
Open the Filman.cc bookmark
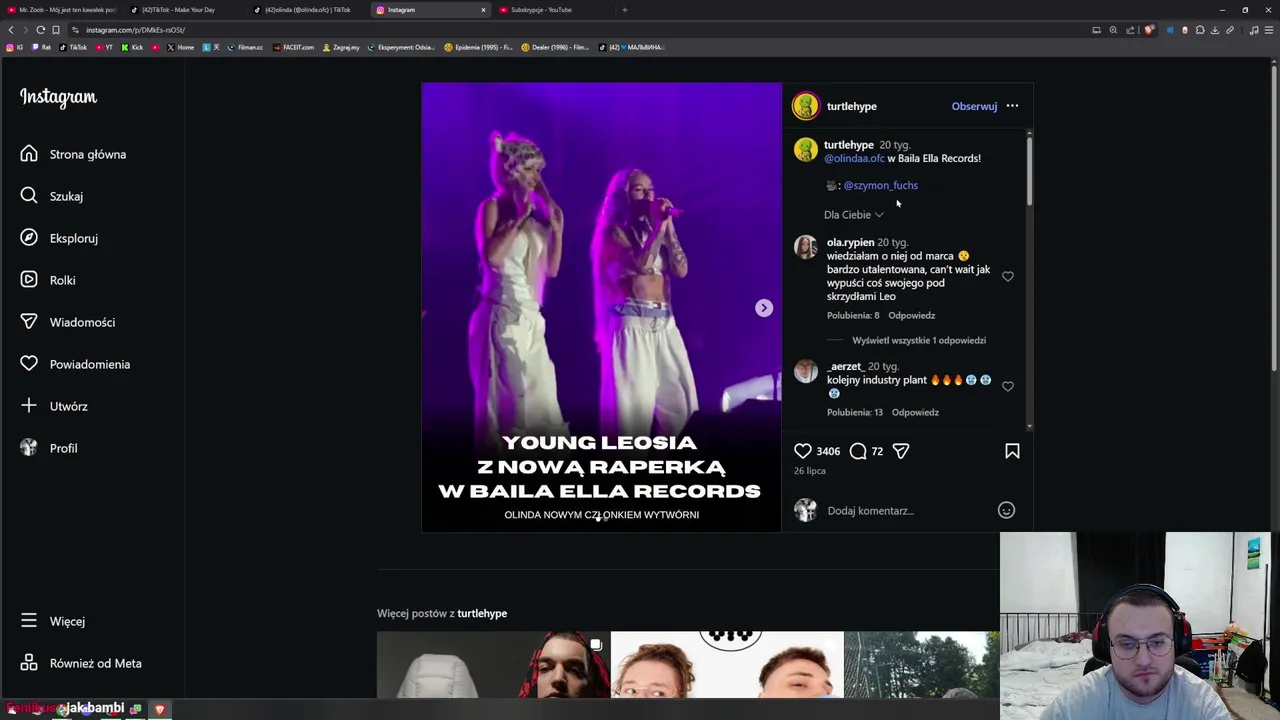[245, 47]
